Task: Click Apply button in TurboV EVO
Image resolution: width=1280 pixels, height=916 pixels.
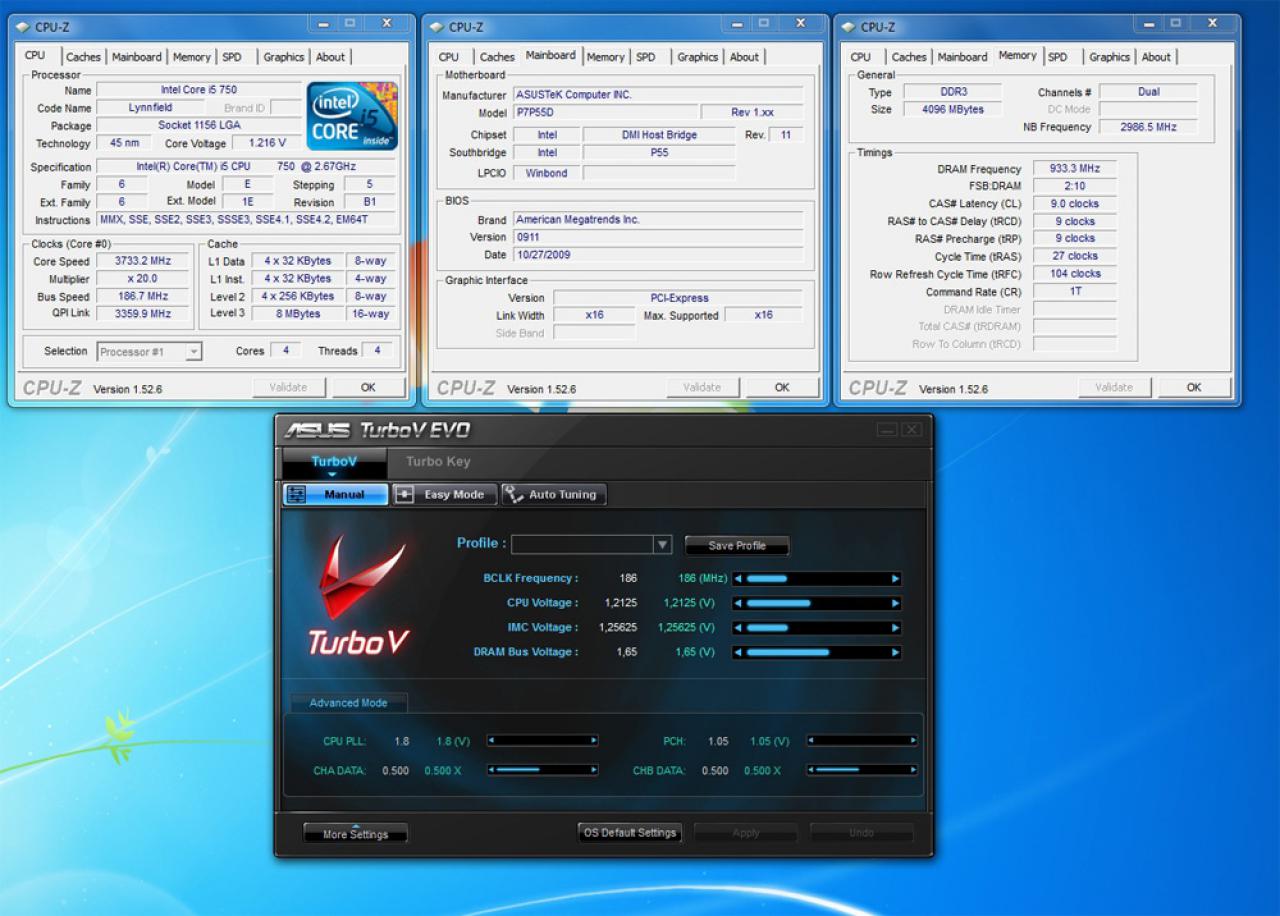Action: (x=746, y=833)
